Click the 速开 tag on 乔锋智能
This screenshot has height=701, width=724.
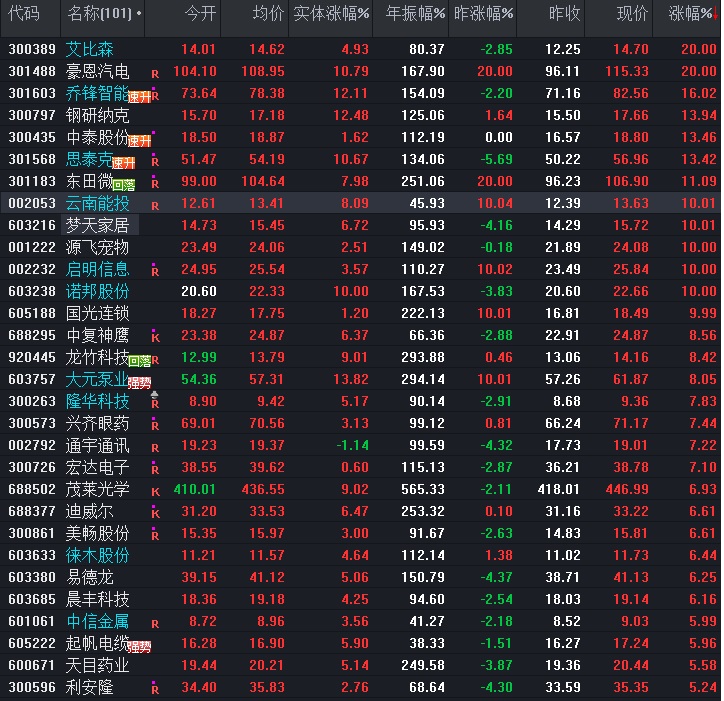[139, 97]
